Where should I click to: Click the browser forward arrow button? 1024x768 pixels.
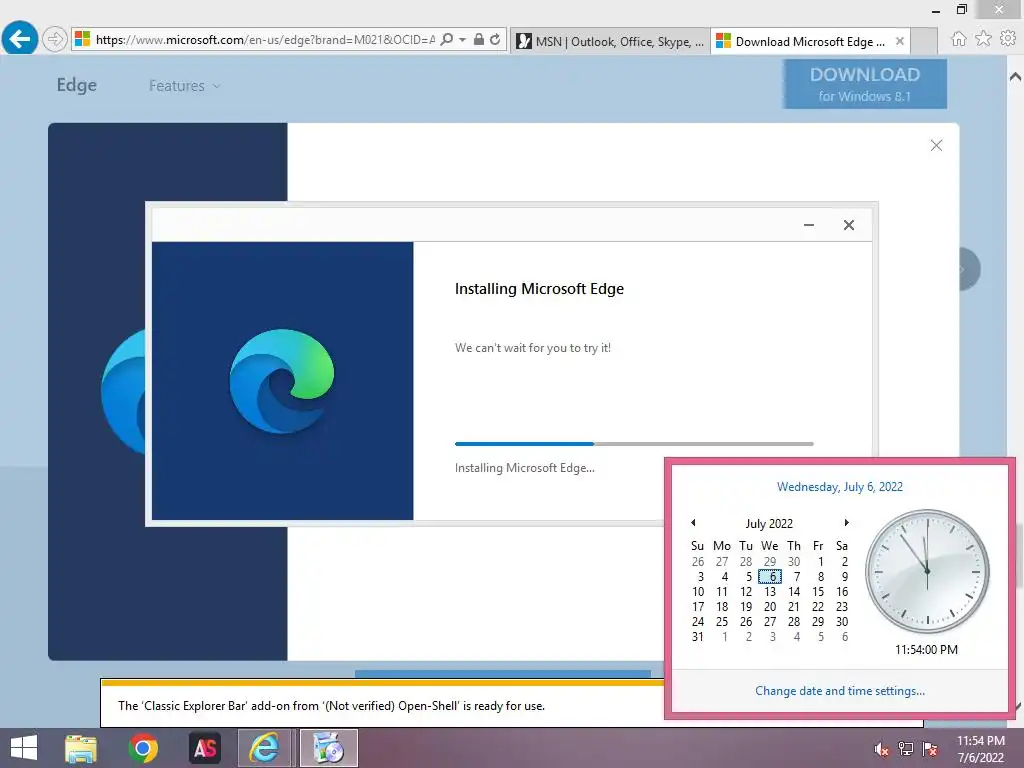point(55,39)
